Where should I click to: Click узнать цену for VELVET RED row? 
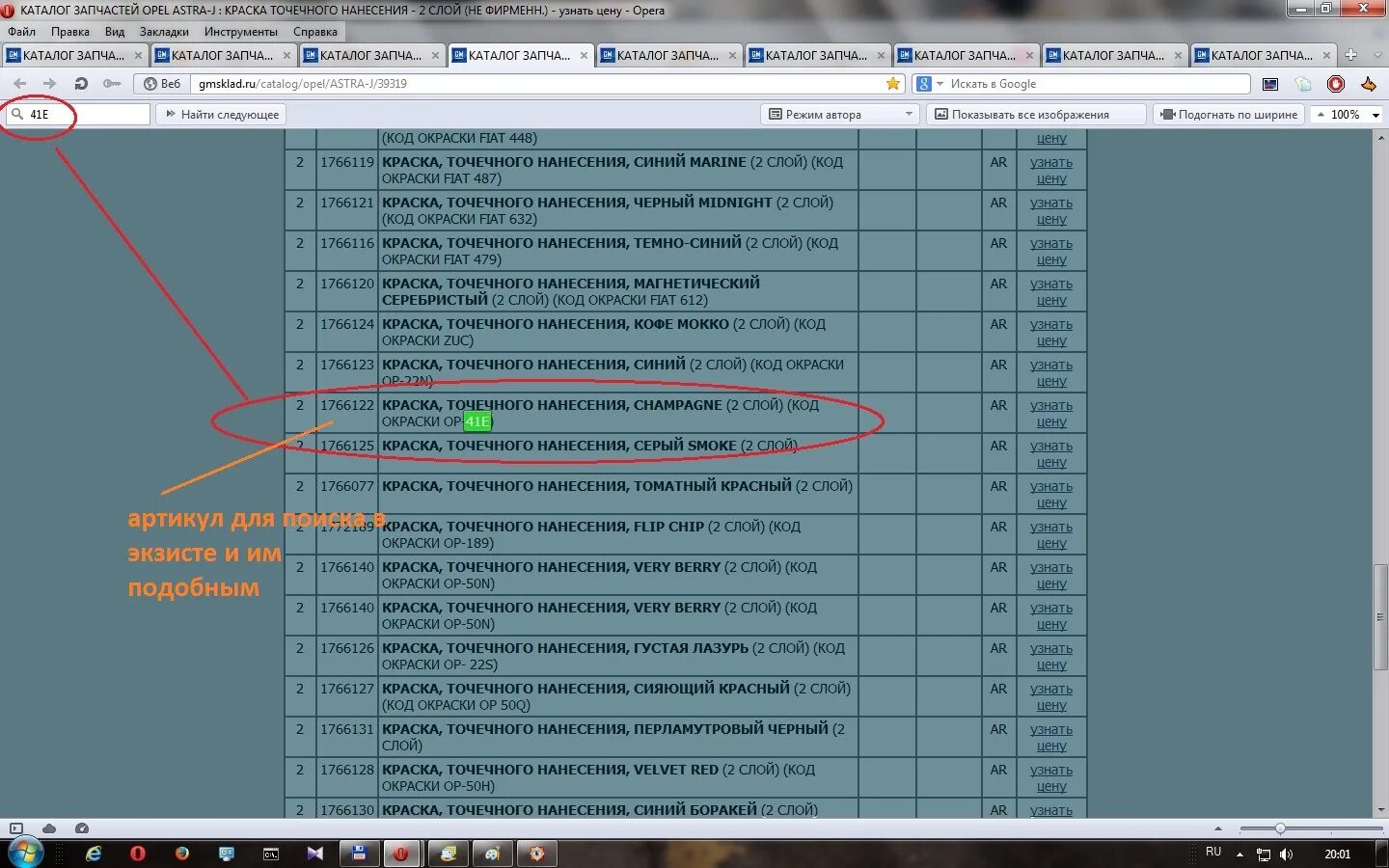pos(1050,778)
